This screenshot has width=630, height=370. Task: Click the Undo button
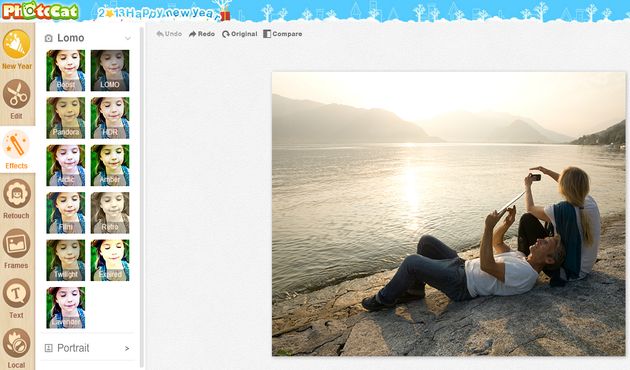click(169, 34)
